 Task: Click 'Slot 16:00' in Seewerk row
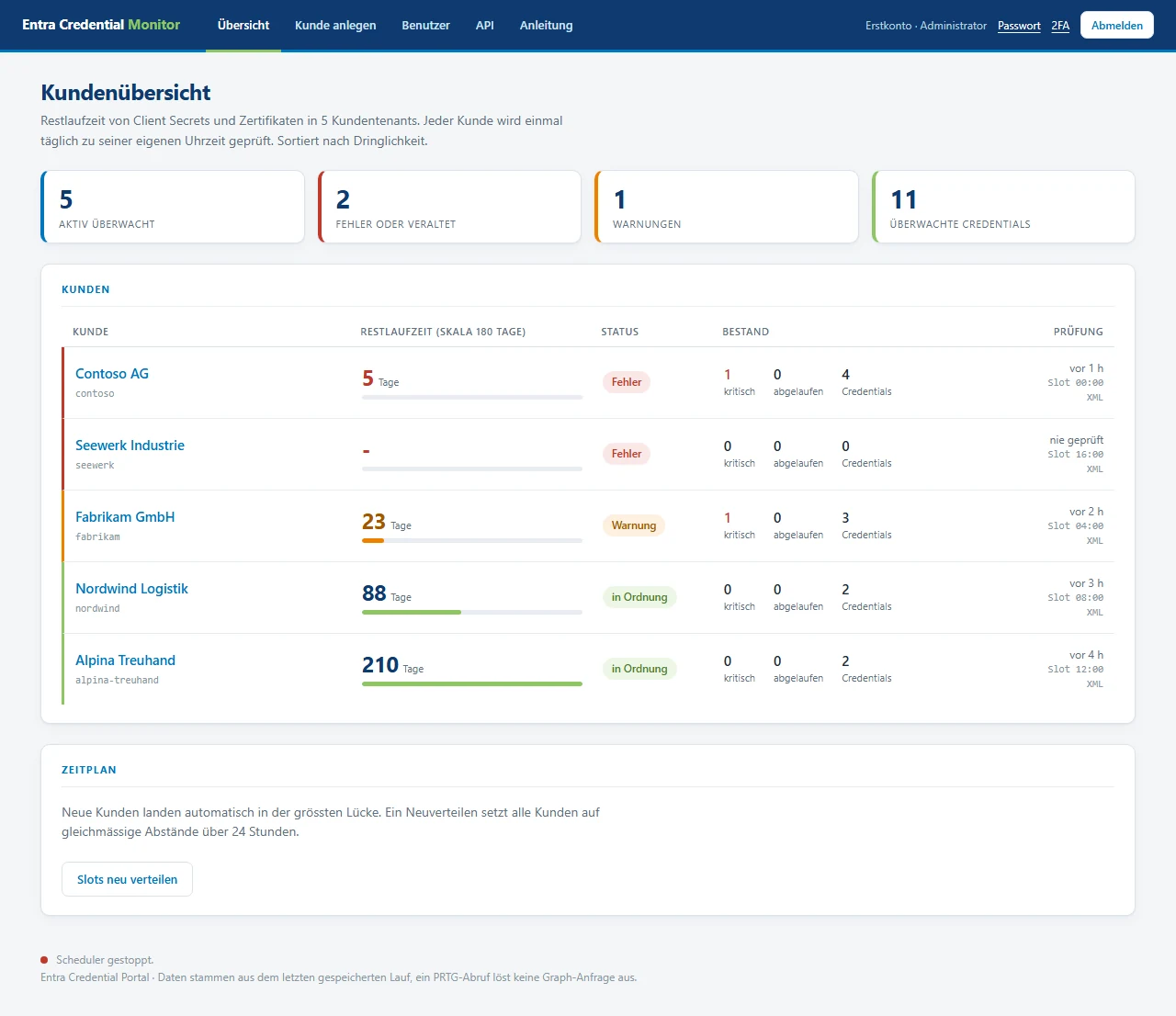click(x=1076, y=455)
